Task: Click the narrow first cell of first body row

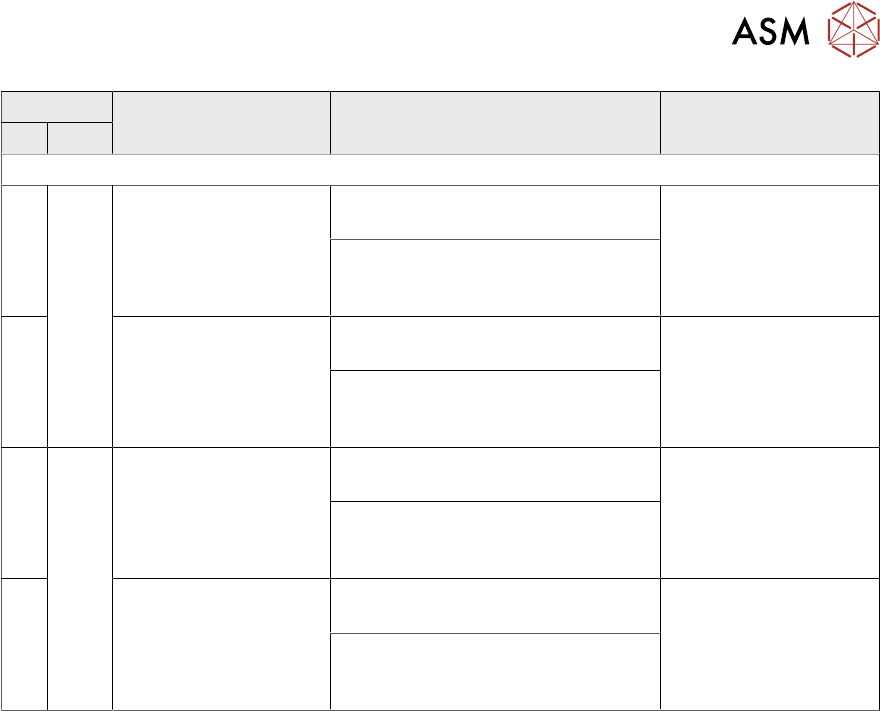Action: [x=24, y=250]
